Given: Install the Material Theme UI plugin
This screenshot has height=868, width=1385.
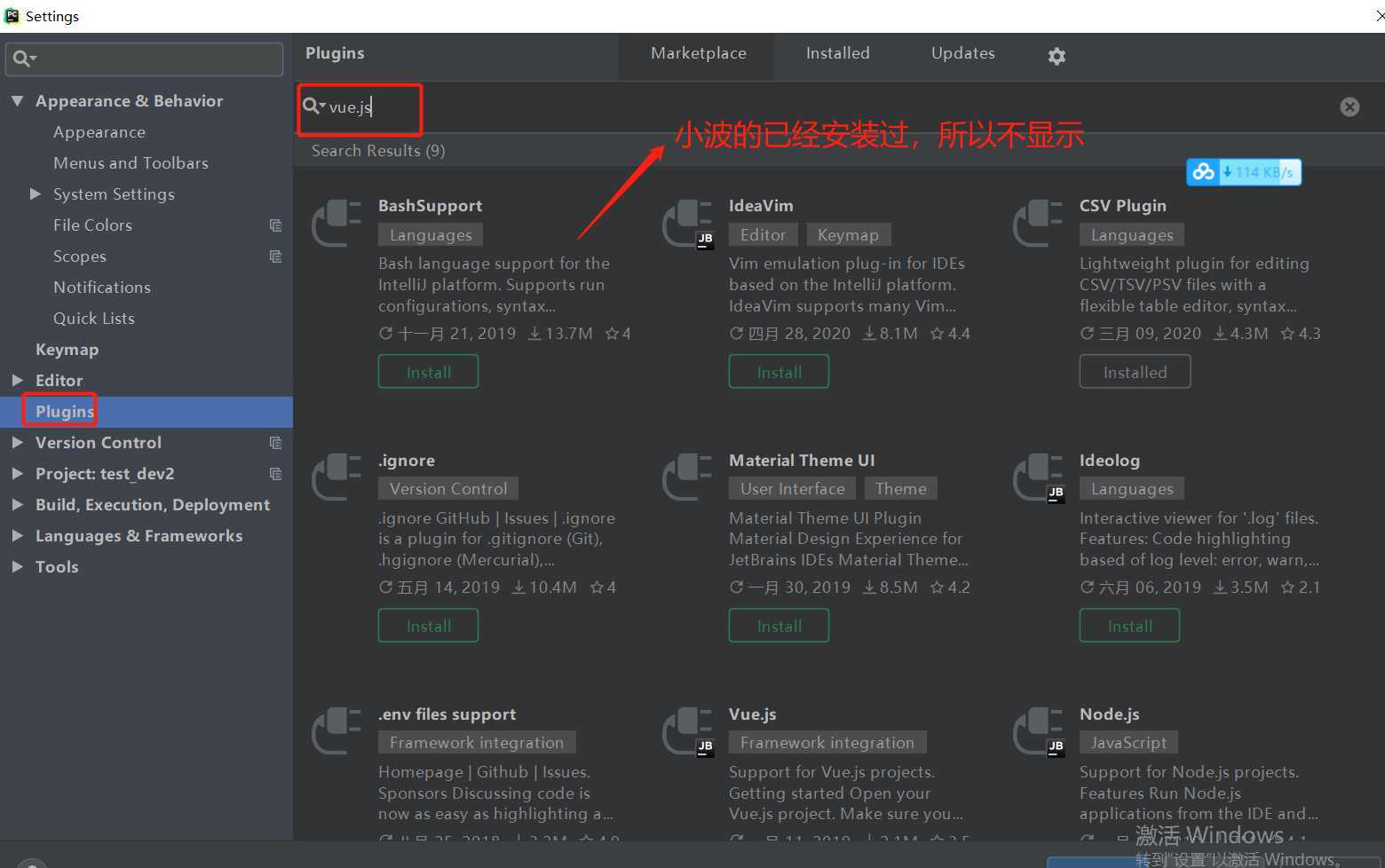Looking at the screenshot, I should (x=779, y=626).
